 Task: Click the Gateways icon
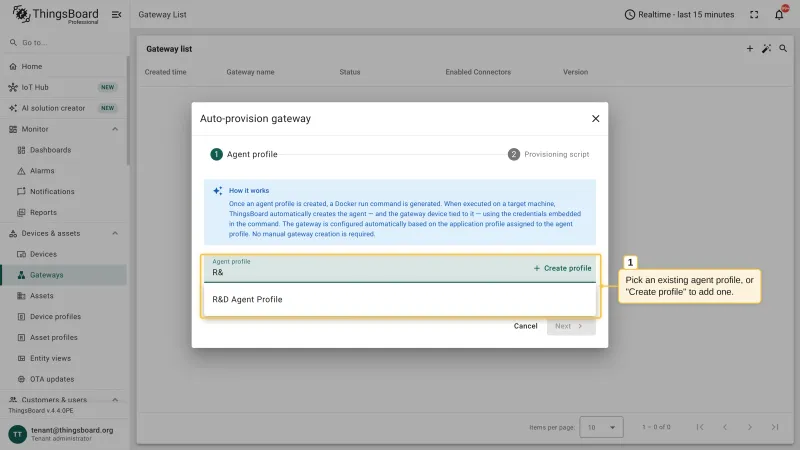click(21, 275)
